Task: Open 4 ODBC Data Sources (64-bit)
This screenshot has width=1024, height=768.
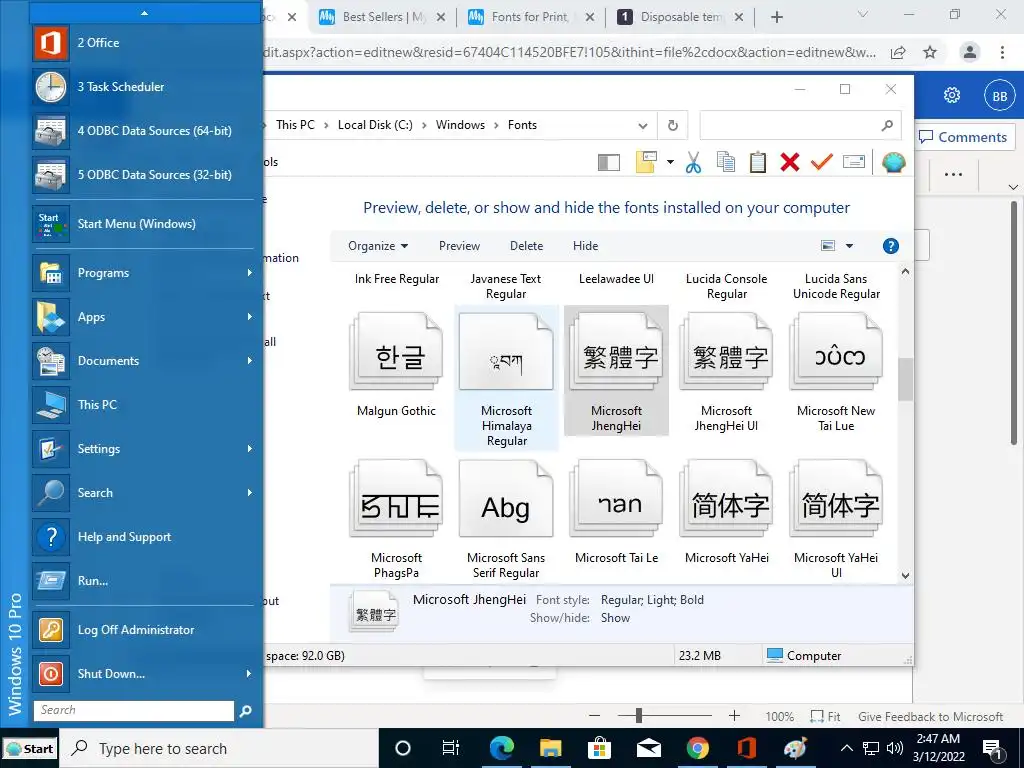Action: coord(147,131)
